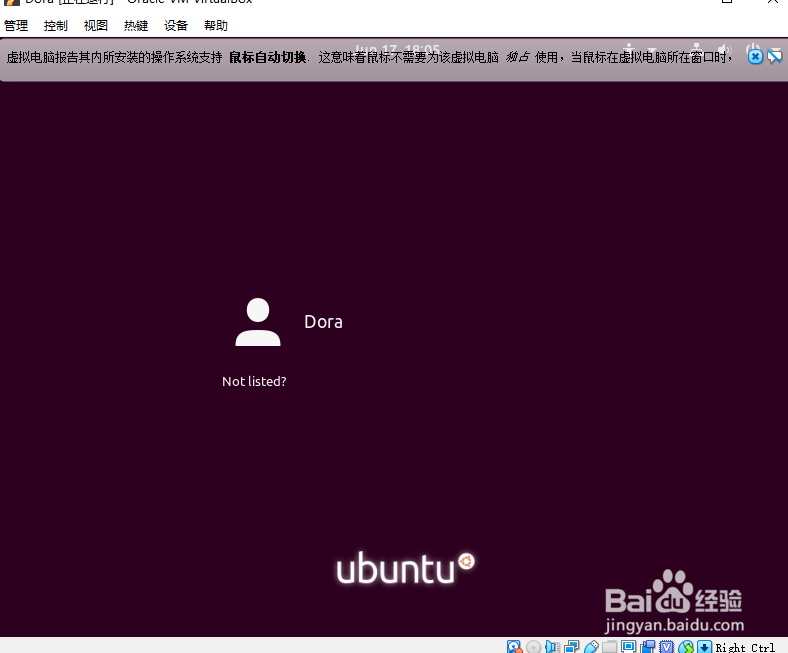Click Ubuntu network icon in top bar
This screenshot has width=788, height=653.
[697, 48]
